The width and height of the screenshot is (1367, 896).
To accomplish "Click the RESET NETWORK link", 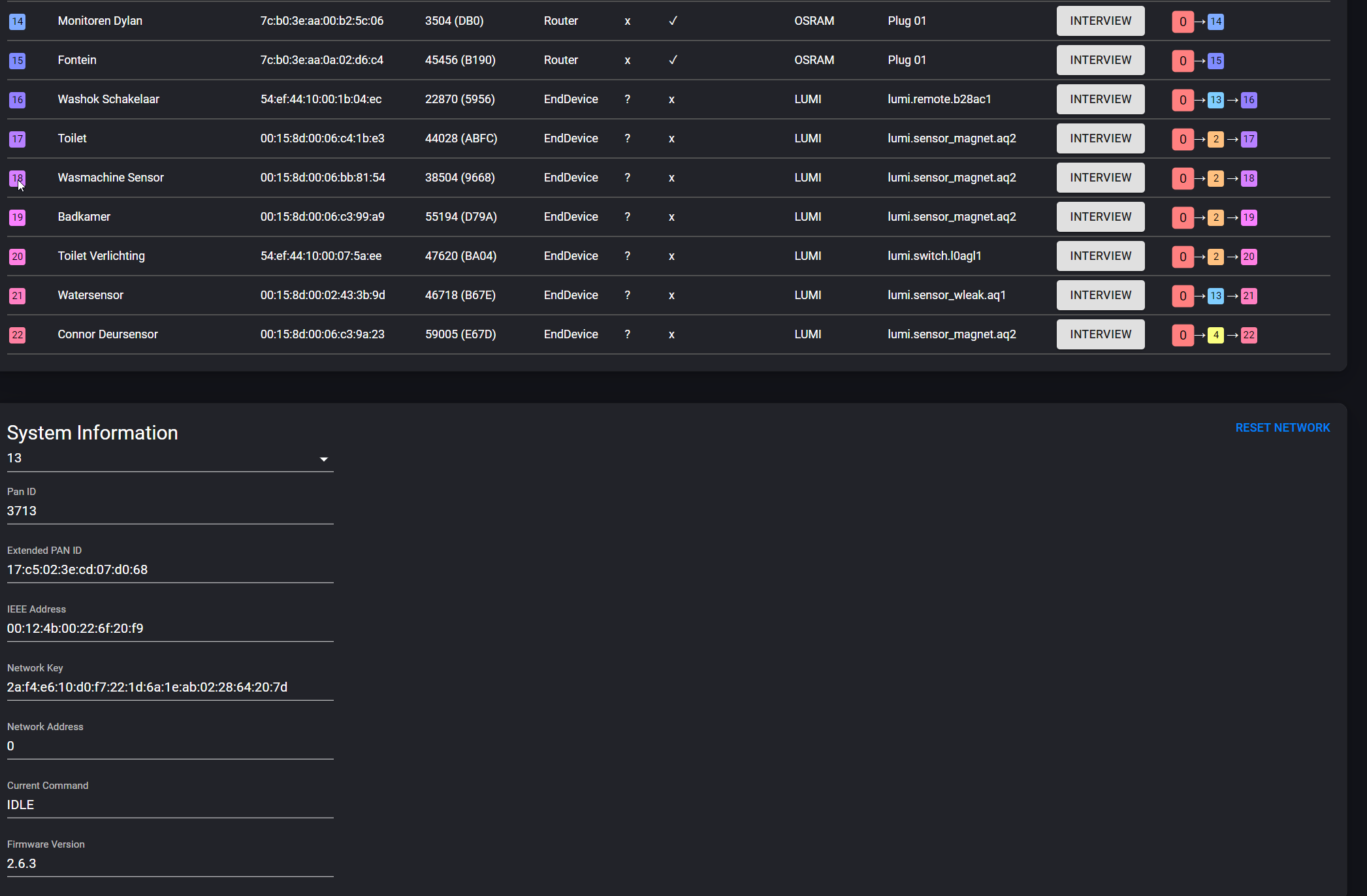I will pos(1282,428).
